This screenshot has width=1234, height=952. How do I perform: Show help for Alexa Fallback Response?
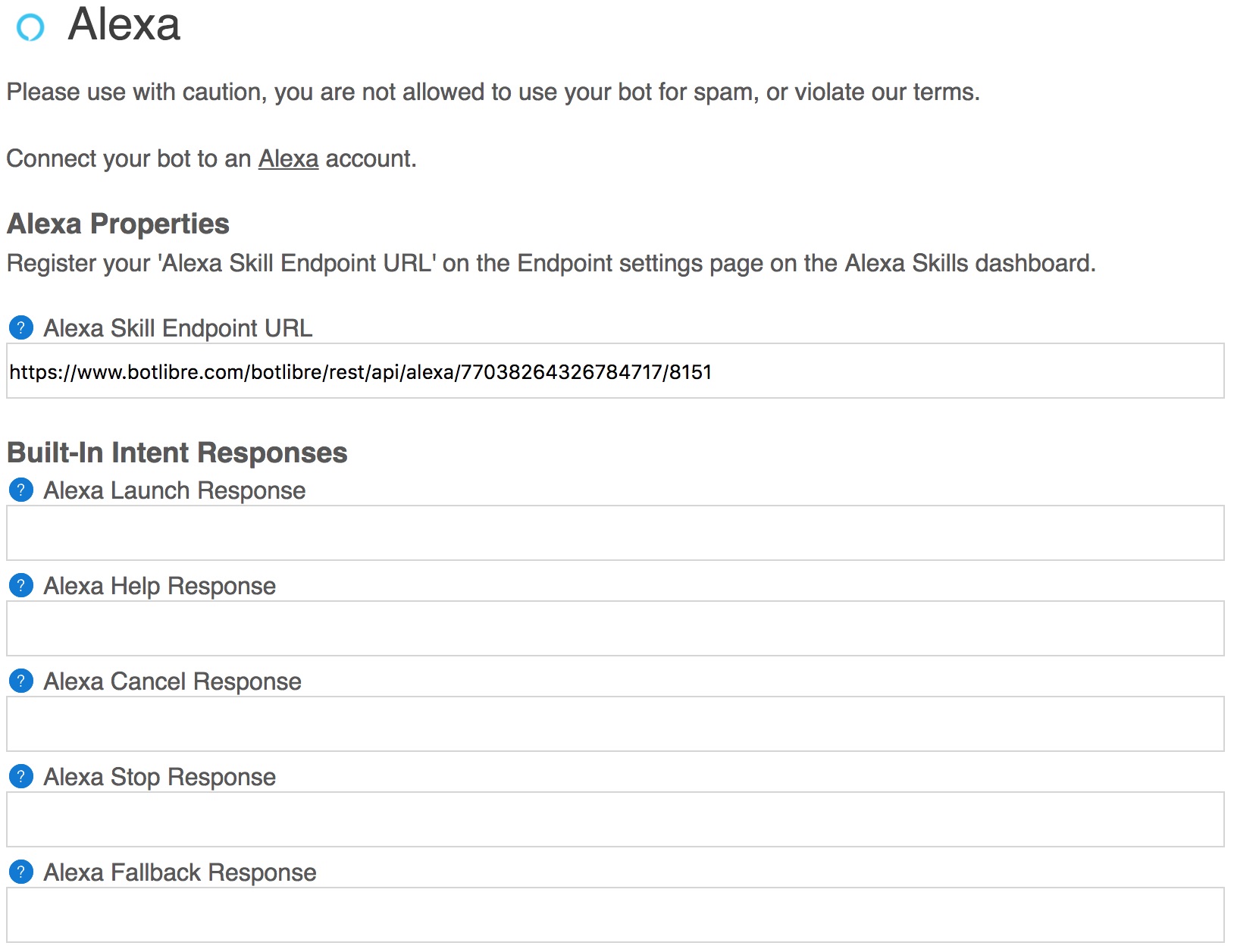[x=21, y=872]
